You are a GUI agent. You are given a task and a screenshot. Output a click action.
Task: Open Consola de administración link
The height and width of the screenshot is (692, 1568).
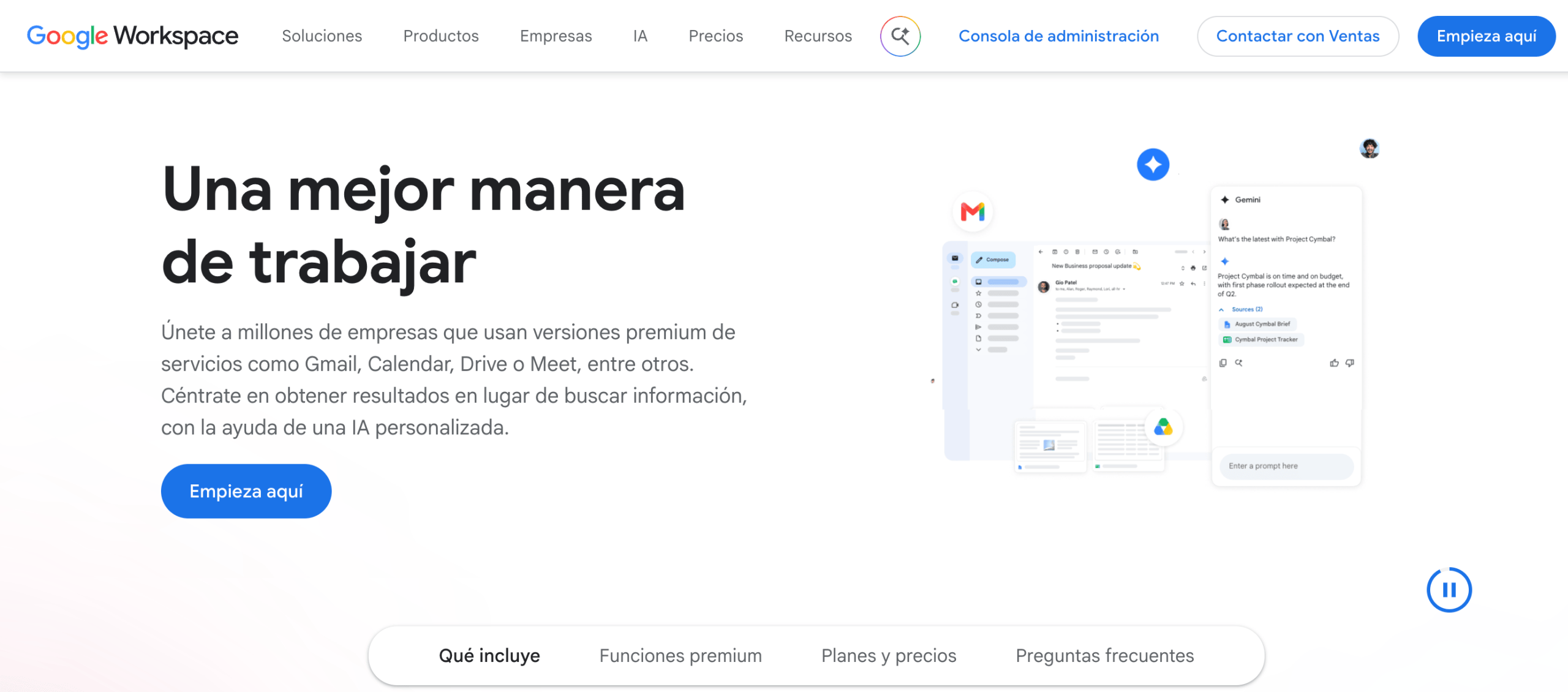pyautogui.click(x=1058, y=36)
